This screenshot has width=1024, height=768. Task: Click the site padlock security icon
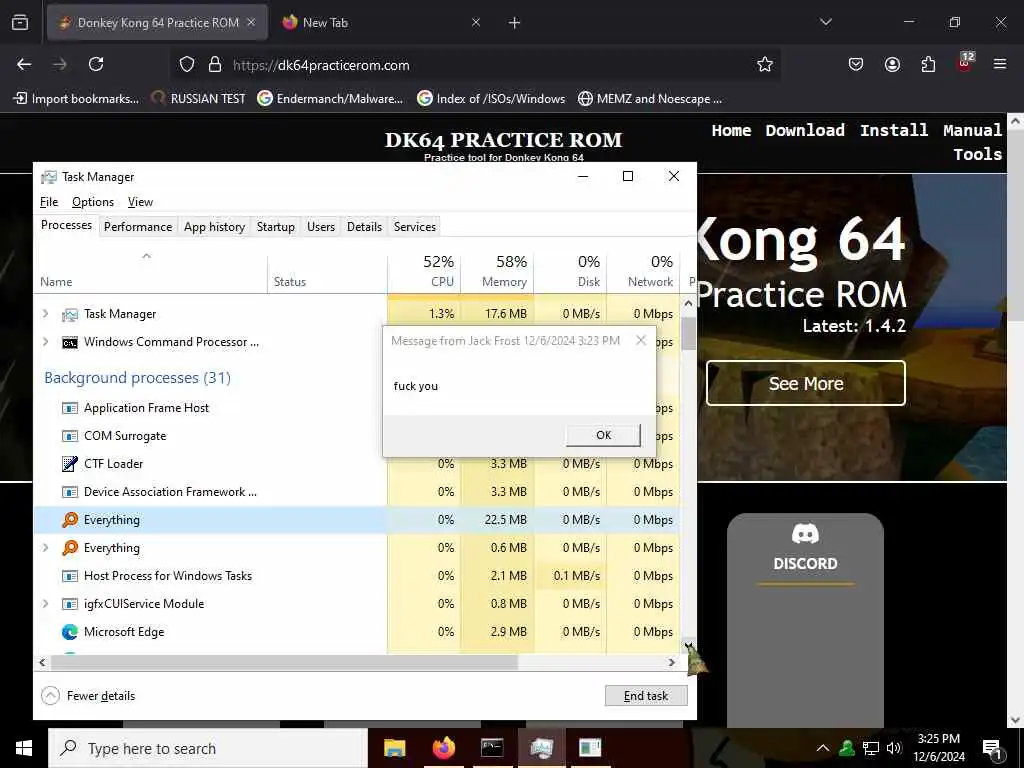tap(214, 65)
